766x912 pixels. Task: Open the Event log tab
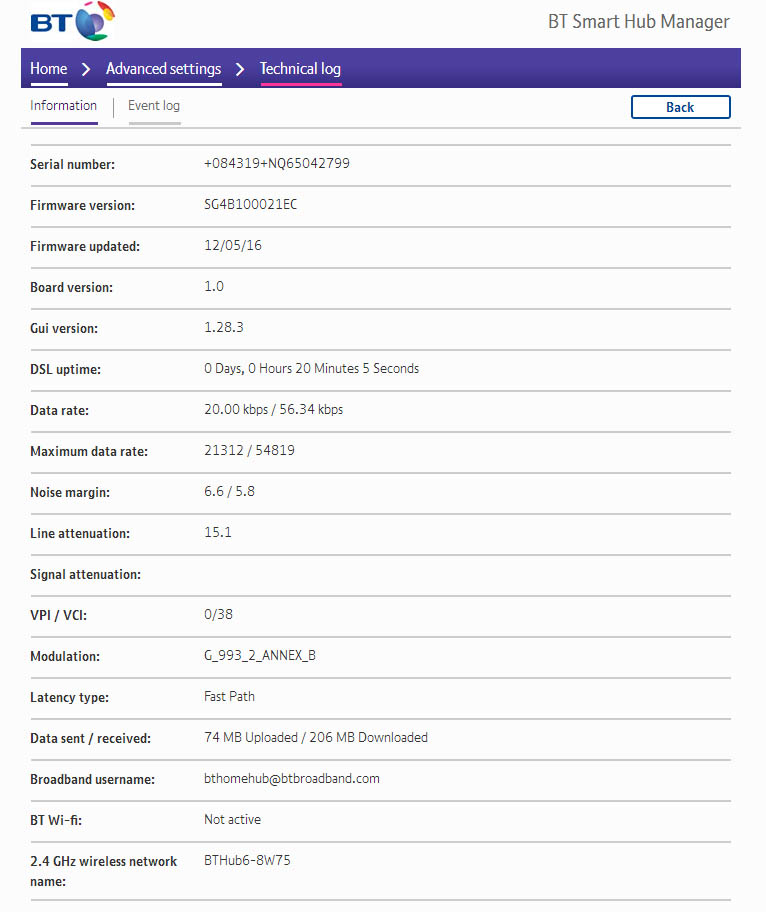click(154, 106)
